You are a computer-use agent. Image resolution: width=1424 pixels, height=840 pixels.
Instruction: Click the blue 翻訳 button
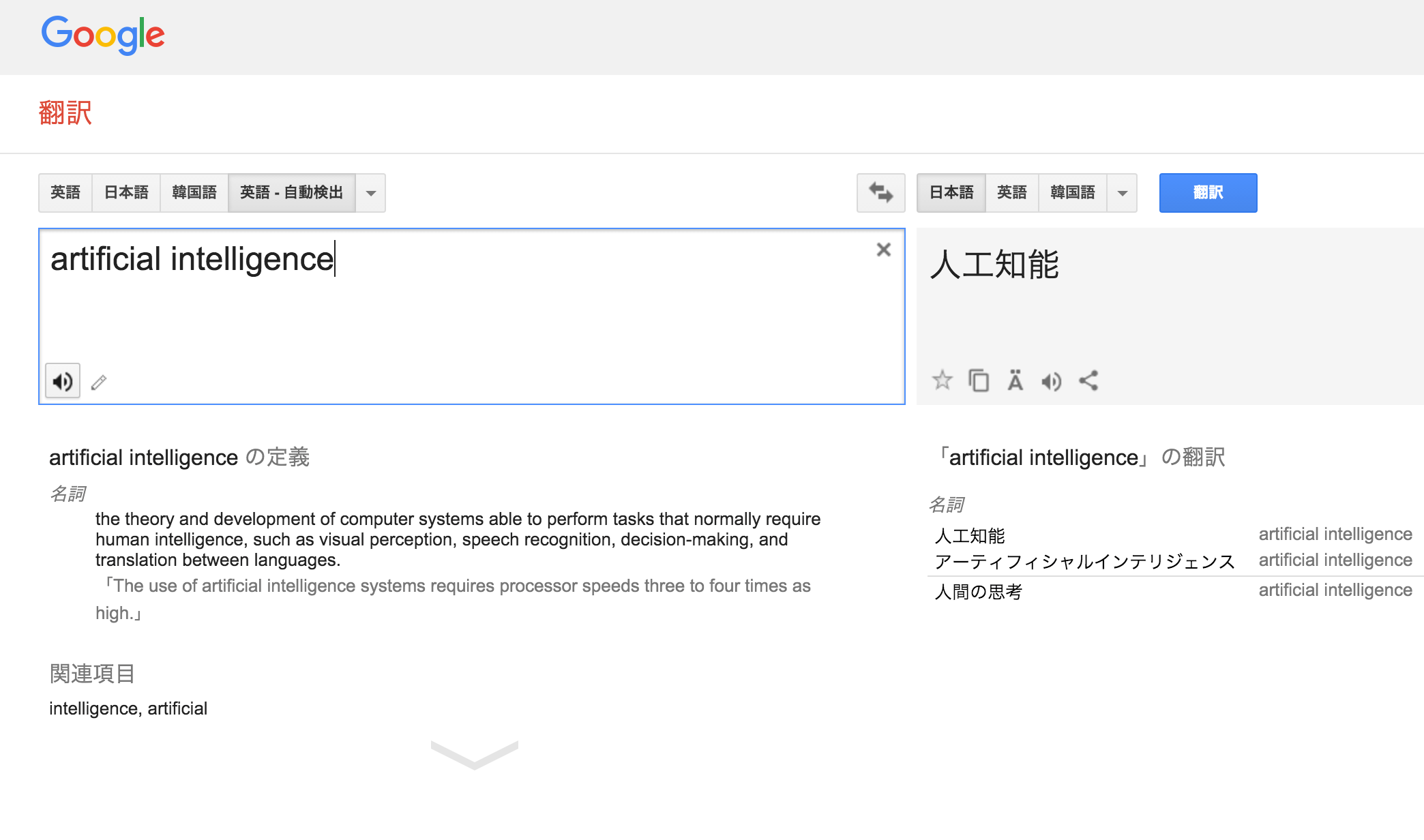pos(1208,193)
